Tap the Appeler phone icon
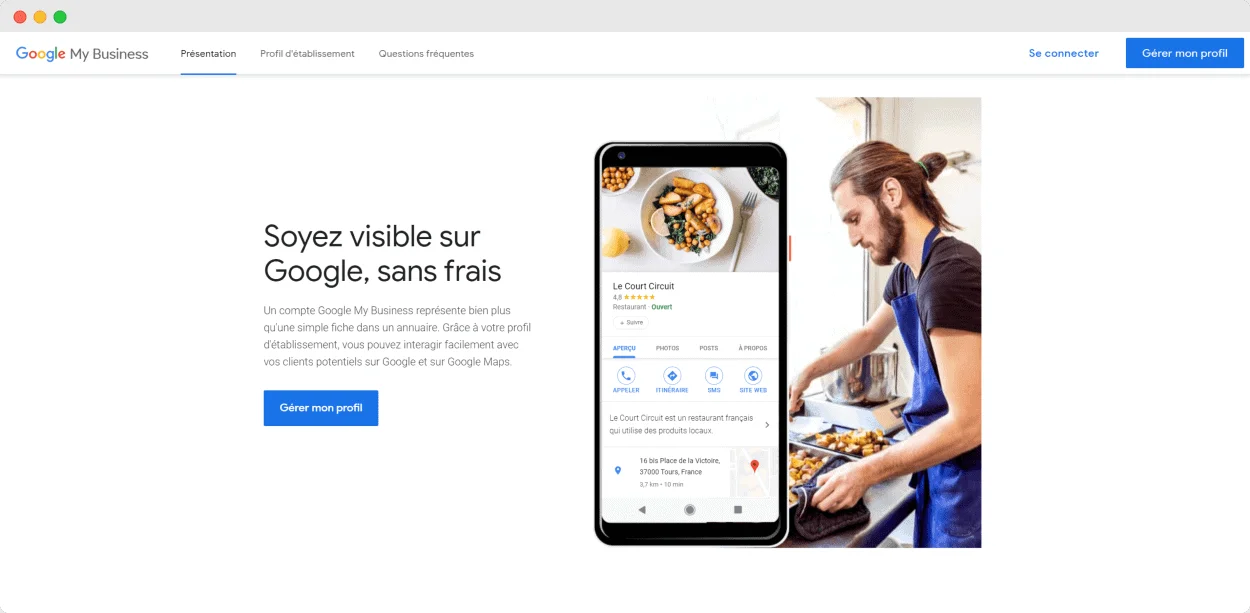The height and width of the screenshot is (613, 1250). pos(626,376)
